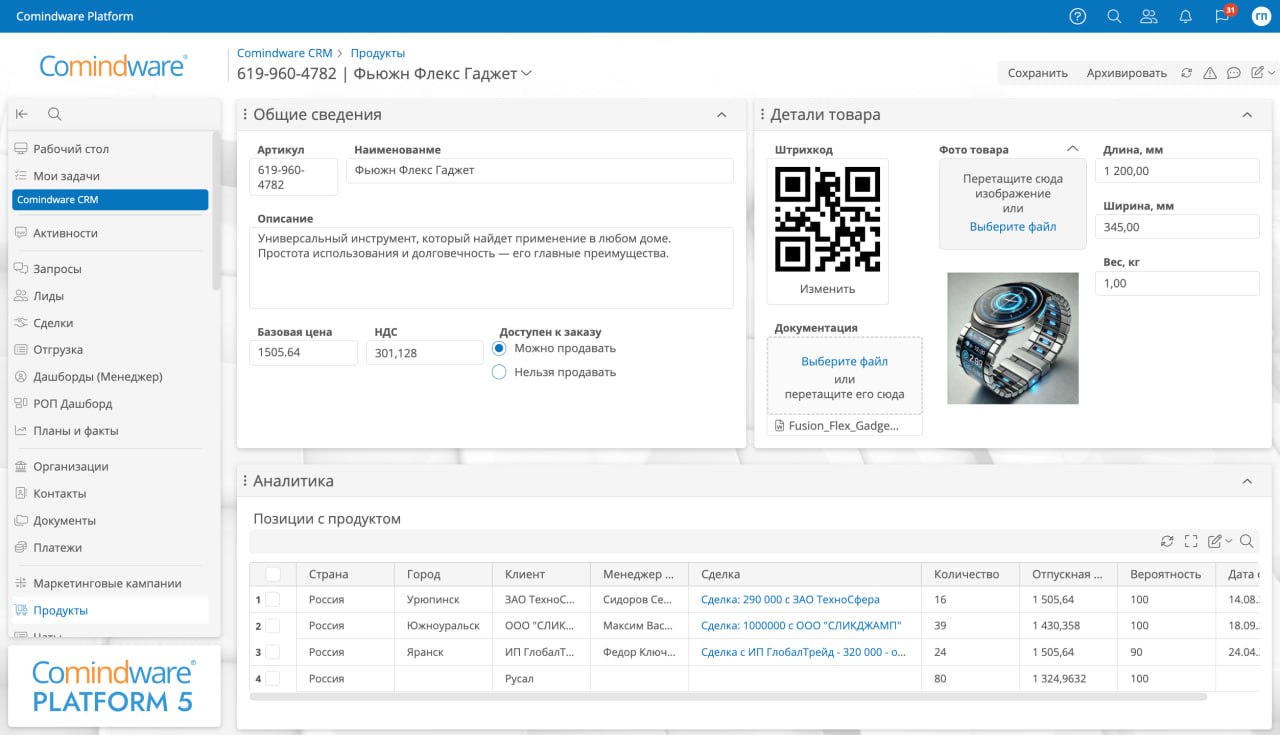Open the Fusion_Flex_Gadge... attached document

(845, 425)
